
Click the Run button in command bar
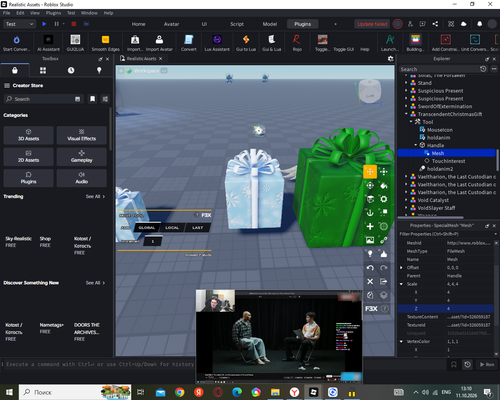487,364
